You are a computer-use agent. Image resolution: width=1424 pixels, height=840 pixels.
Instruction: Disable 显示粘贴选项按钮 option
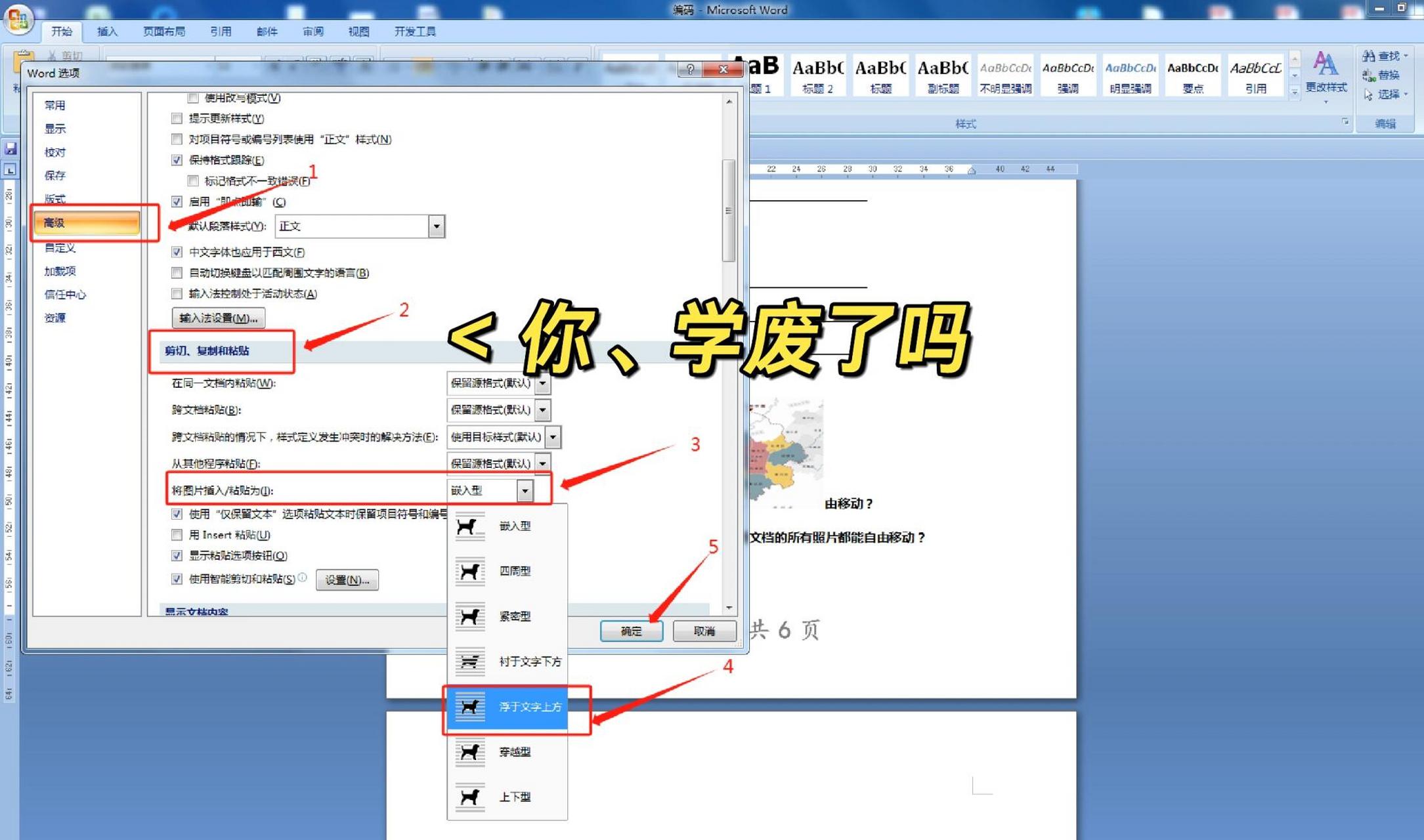click(x=177, y=556)
